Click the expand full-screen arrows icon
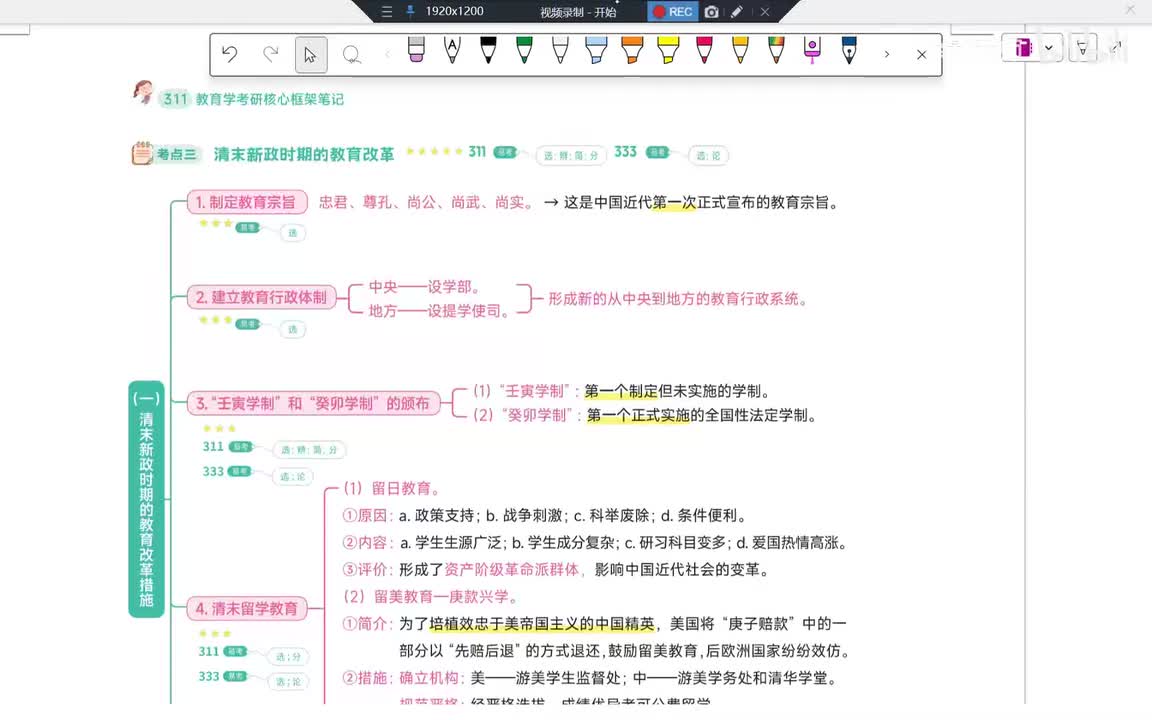 [x=1116, y=47]
